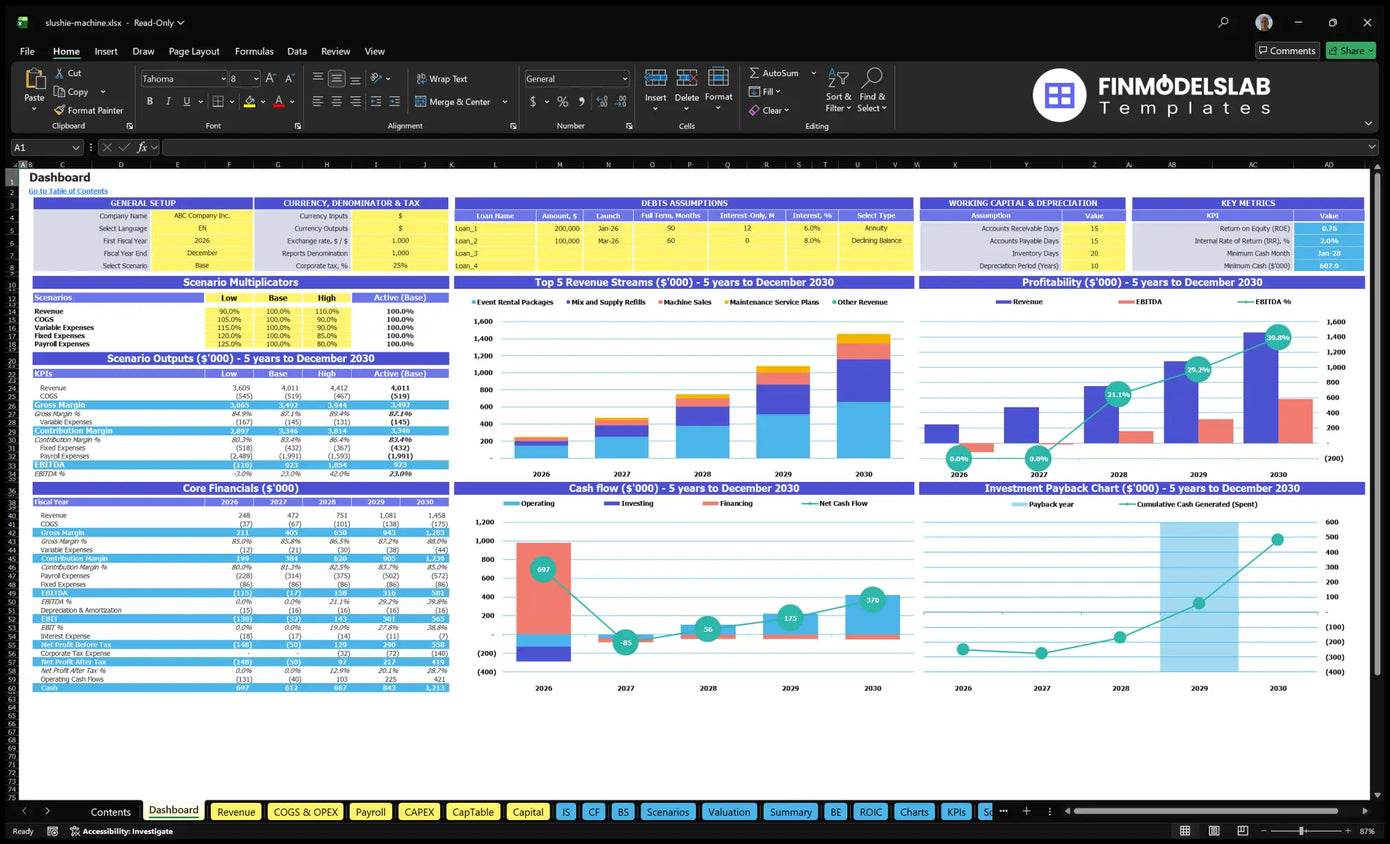Toggle Underline formatting
Screen dimensions: 1390x844
pyautogui.click(x=186, y=101)
